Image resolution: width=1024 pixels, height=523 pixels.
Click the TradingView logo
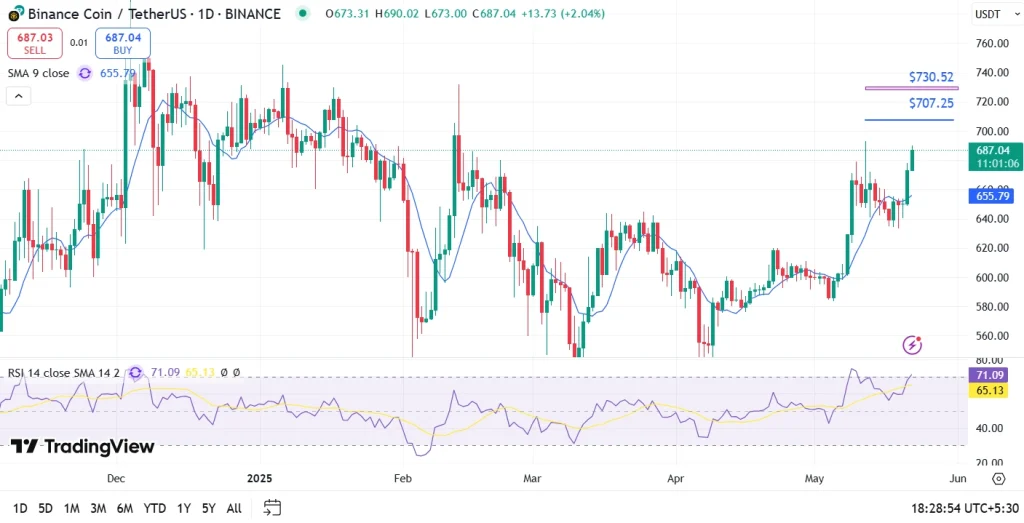[82, 447]
